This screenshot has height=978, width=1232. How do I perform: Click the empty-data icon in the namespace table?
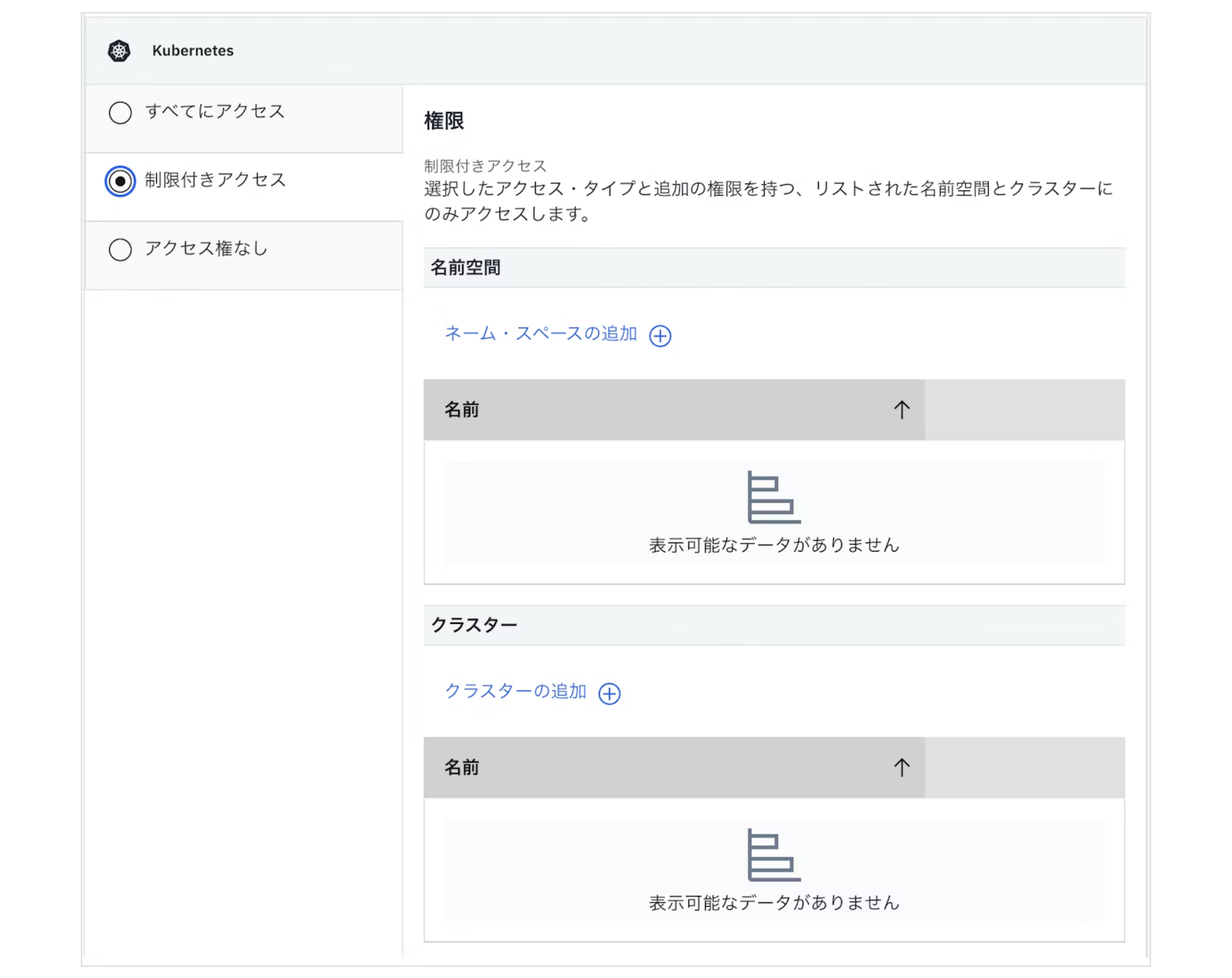click(x=773, y=497)
